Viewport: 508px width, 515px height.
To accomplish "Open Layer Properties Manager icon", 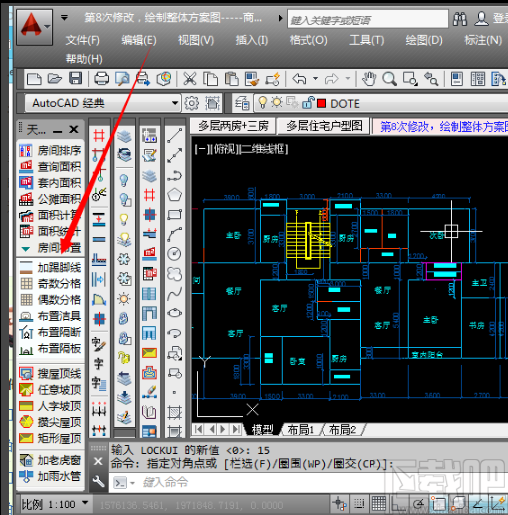I will pos(242,103).
